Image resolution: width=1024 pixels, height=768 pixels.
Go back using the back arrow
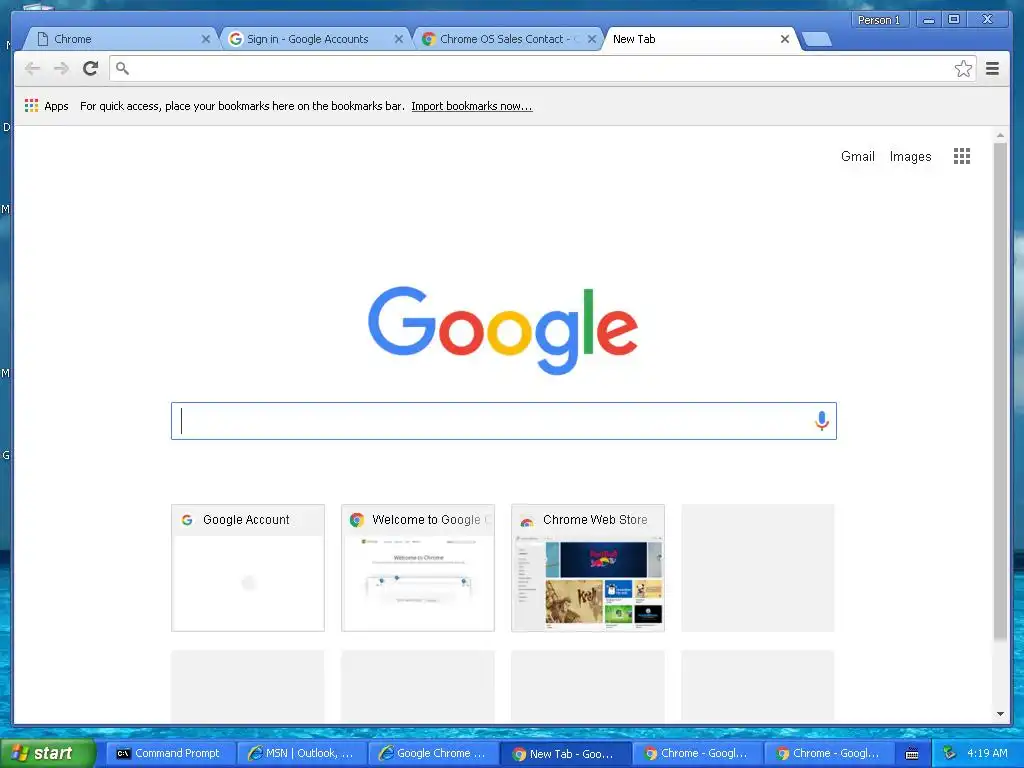coord(33,69)
